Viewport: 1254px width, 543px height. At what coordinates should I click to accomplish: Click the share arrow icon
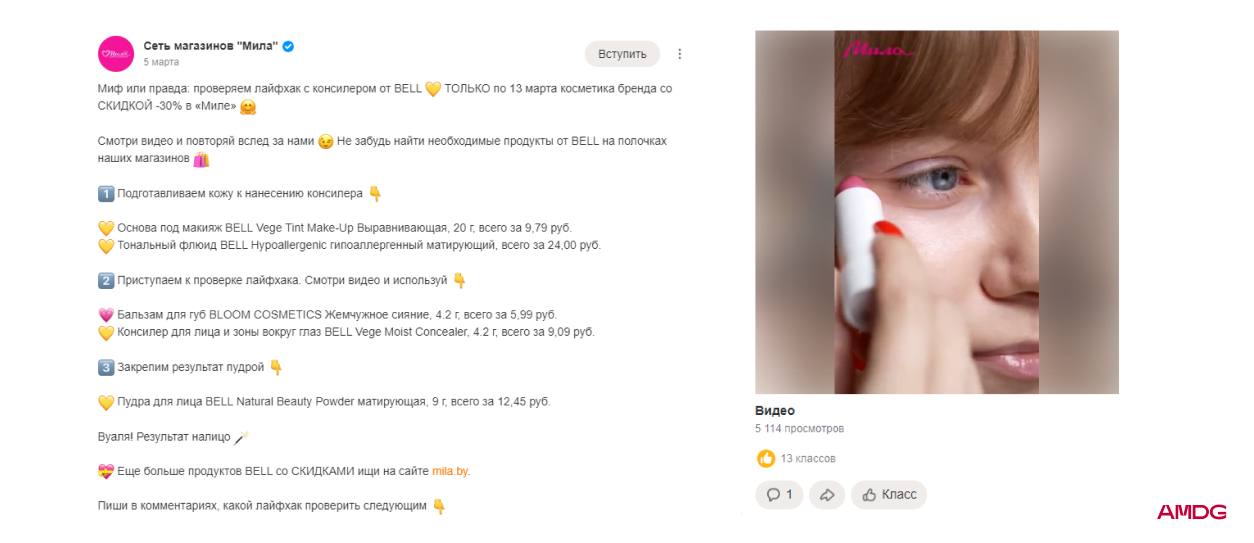(827, 495)
